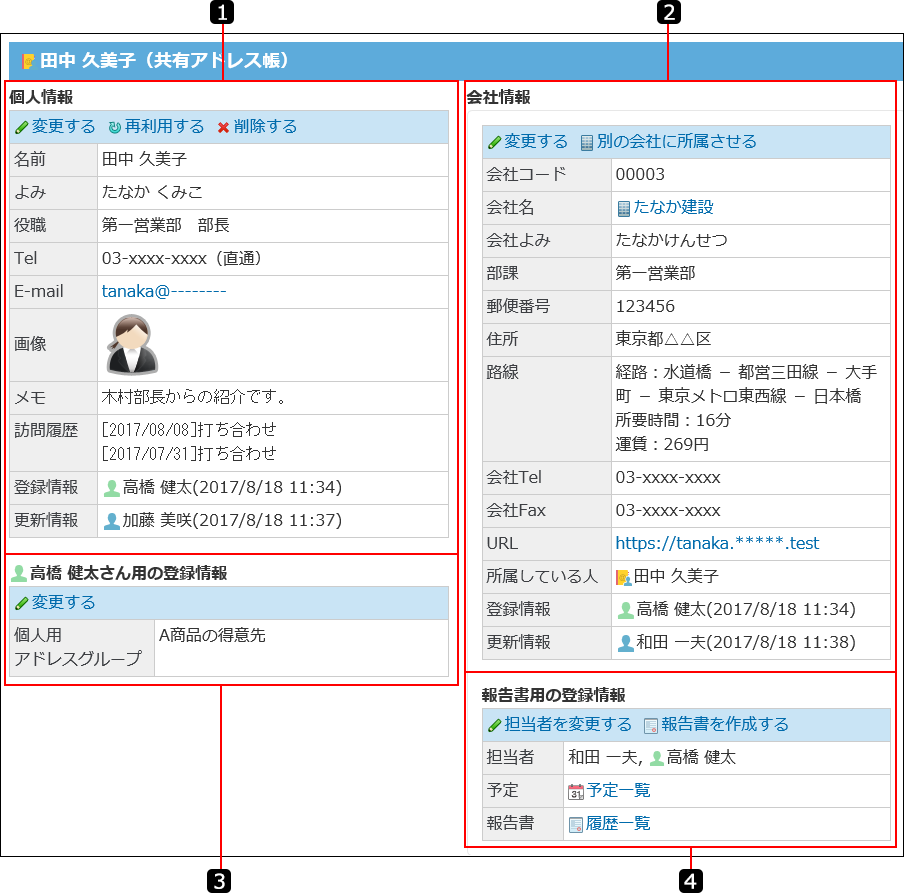Image resolution: width=904 pixels, height=893 pixels.
Task: Open the 予定一覧 schedule list
Action: point(618,790)
